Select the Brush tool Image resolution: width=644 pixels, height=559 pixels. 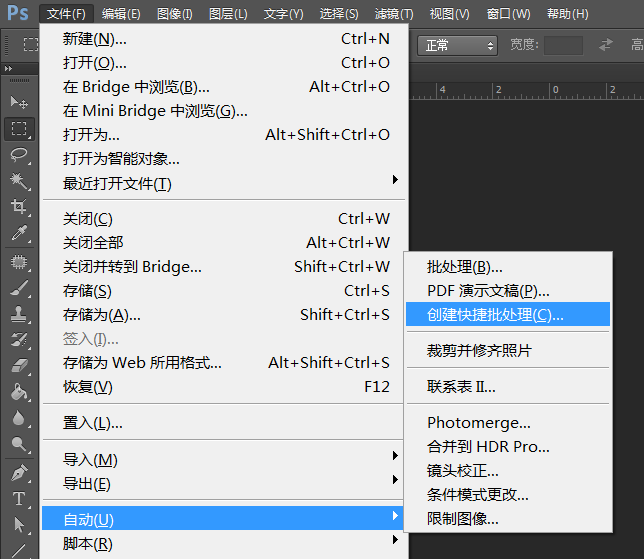[19, 288]
